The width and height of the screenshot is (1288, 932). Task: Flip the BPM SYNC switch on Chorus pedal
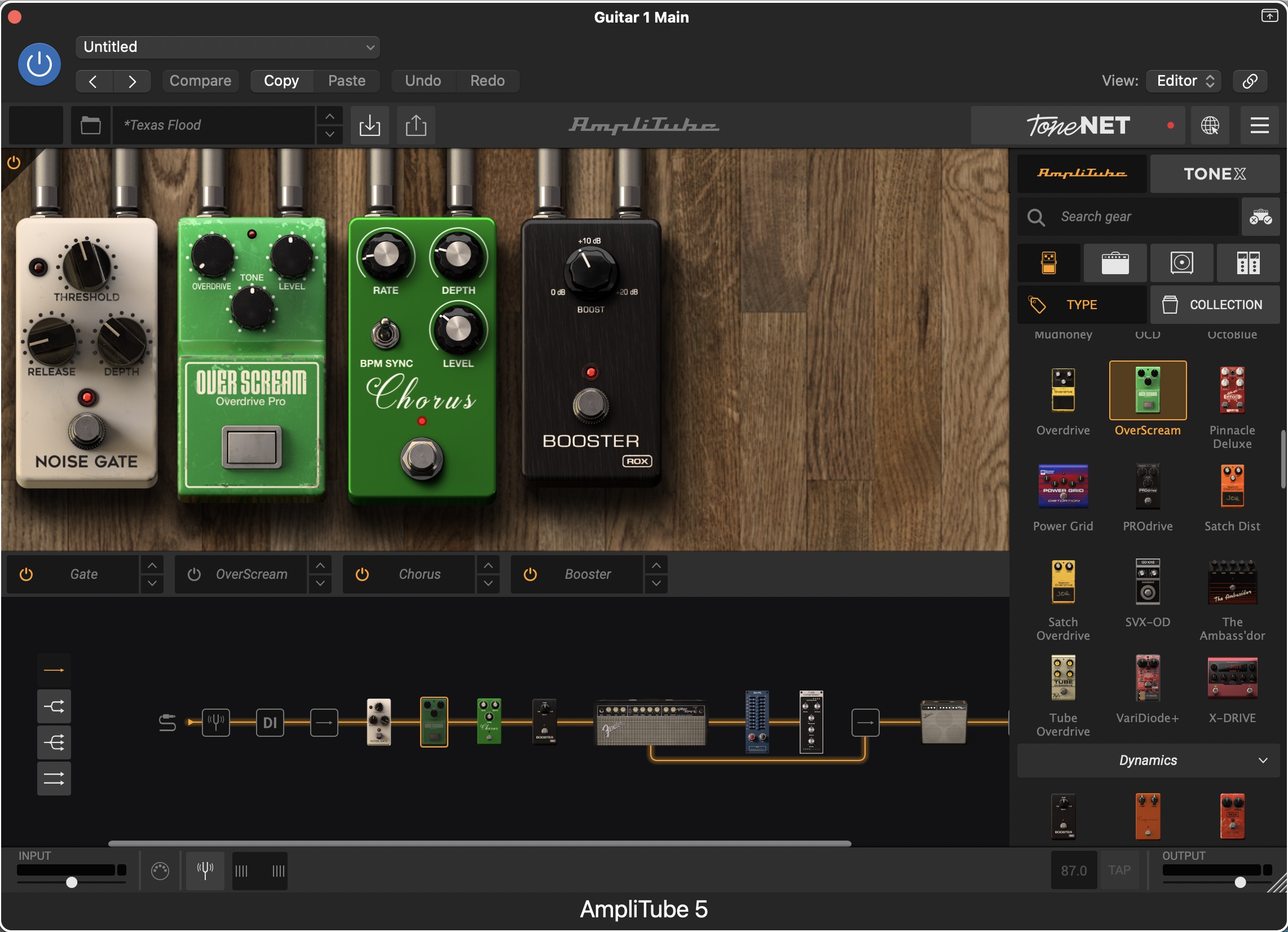[385, 332]
